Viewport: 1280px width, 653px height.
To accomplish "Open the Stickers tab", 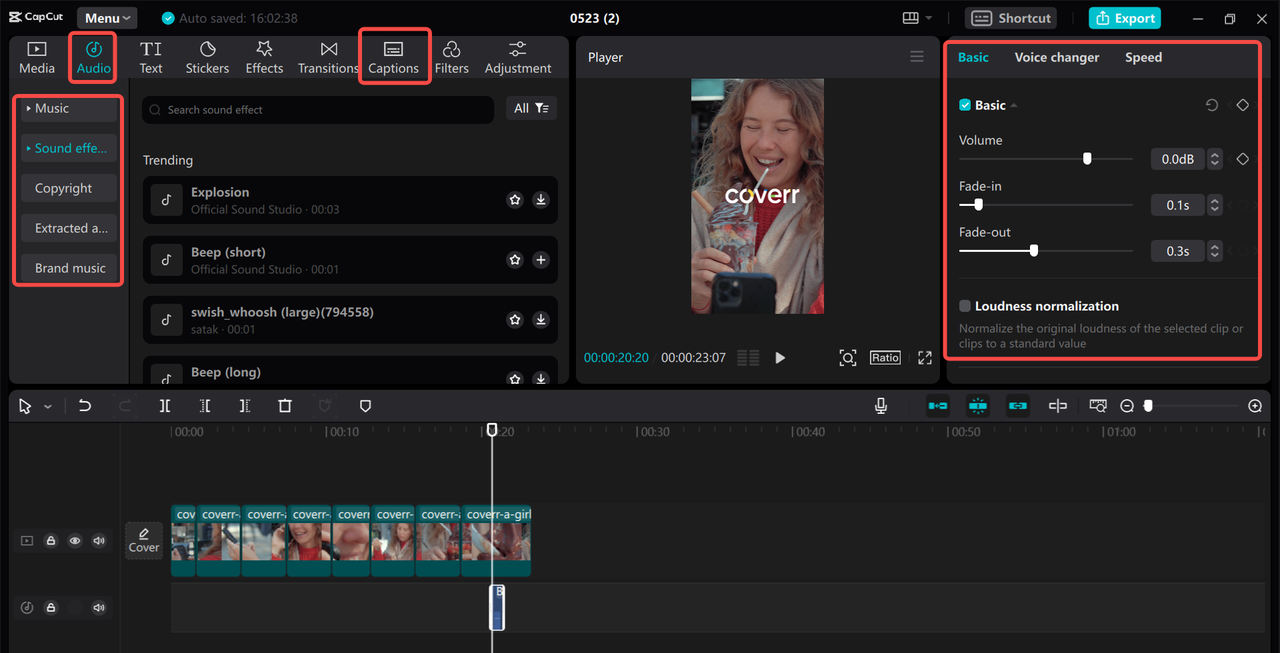I will click(207, 58).
